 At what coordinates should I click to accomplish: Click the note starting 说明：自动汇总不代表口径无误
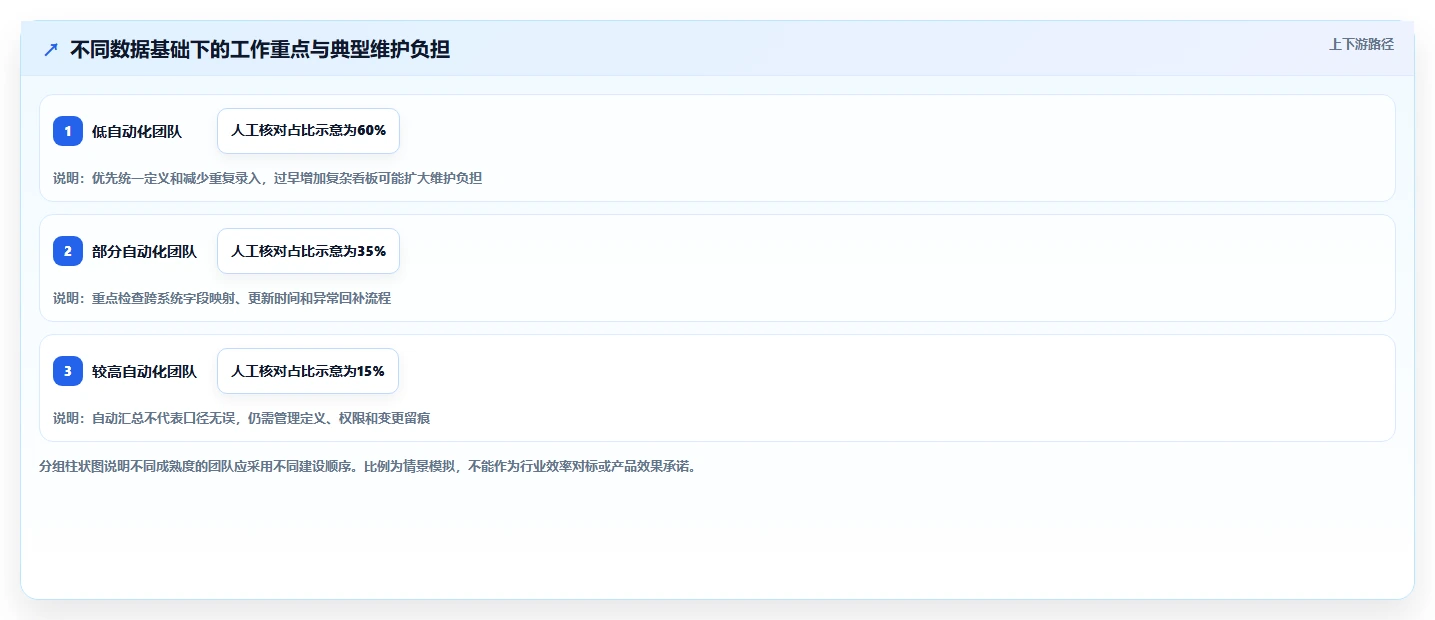pos(242,418)
